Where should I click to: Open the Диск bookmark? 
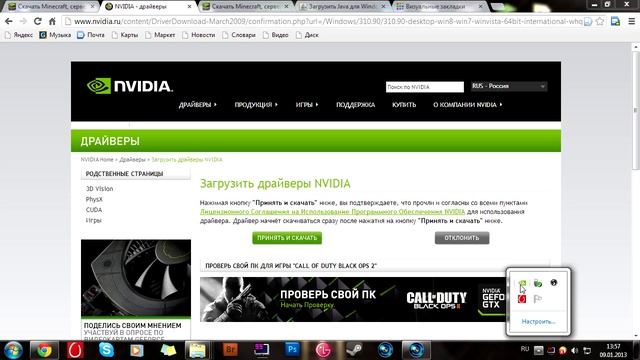[307, 35]
